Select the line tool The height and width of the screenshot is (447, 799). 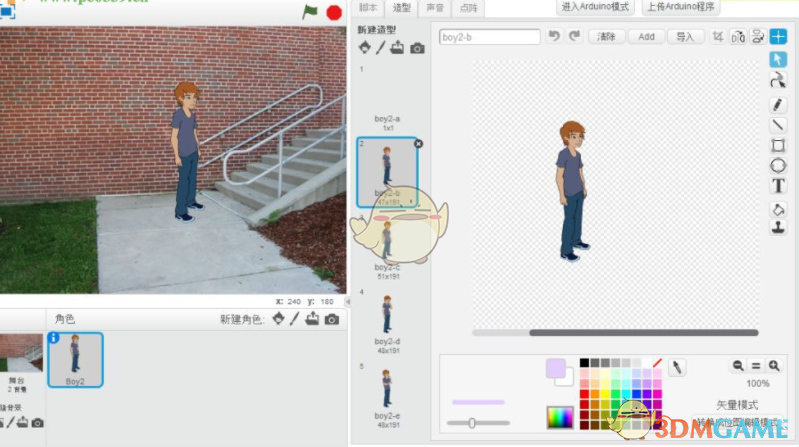point(778,125)
